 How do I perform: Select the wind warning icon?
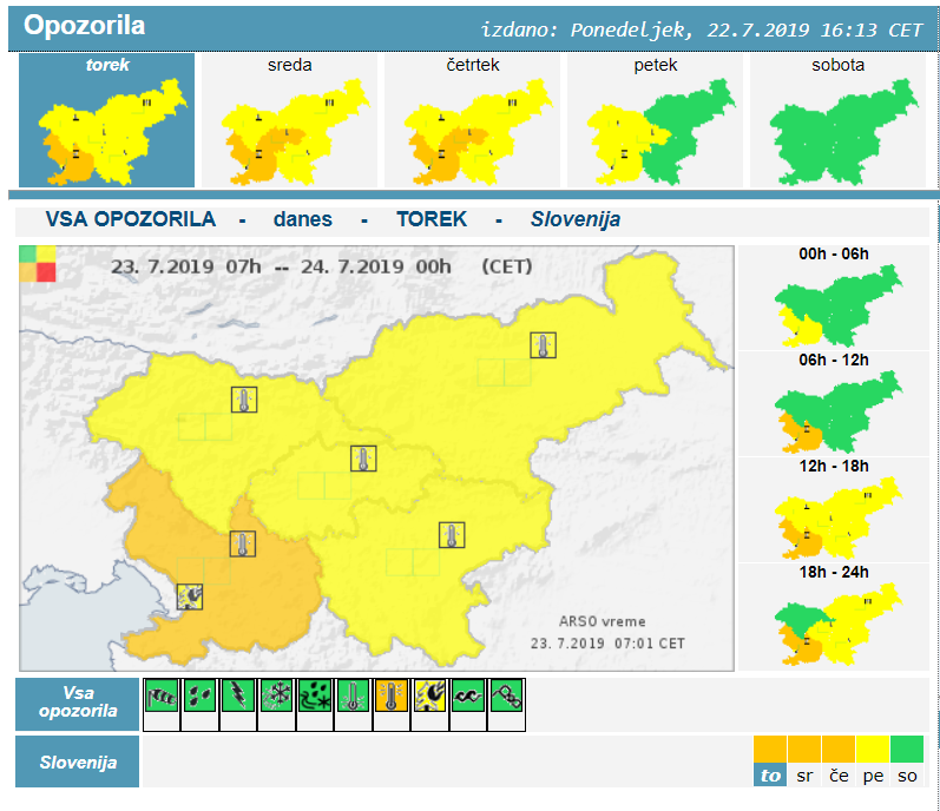click(160, 696)
